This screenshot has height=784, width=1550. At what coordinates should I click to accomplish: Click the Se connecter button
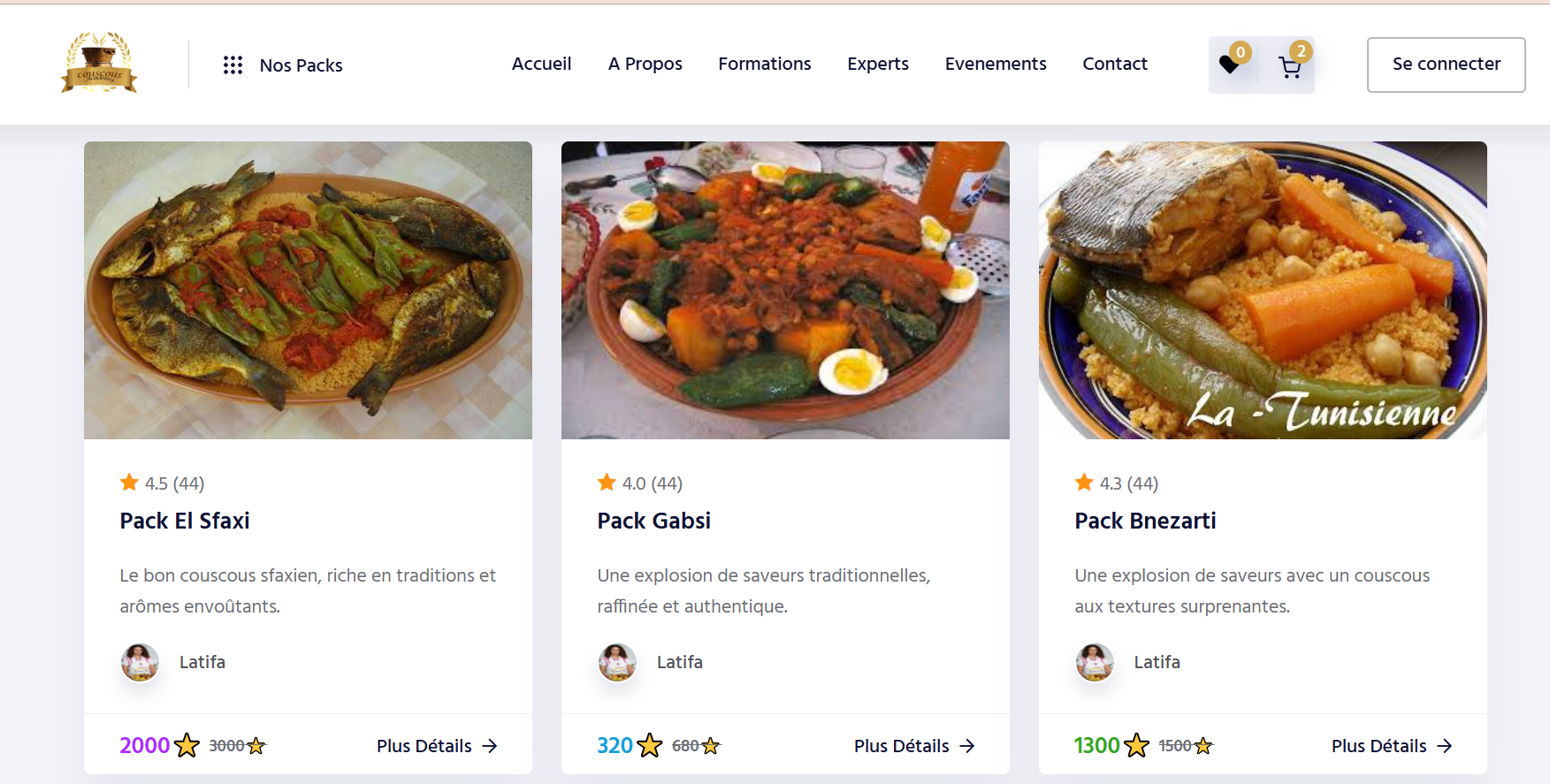pyautogui.click(x=1446, y=65)
